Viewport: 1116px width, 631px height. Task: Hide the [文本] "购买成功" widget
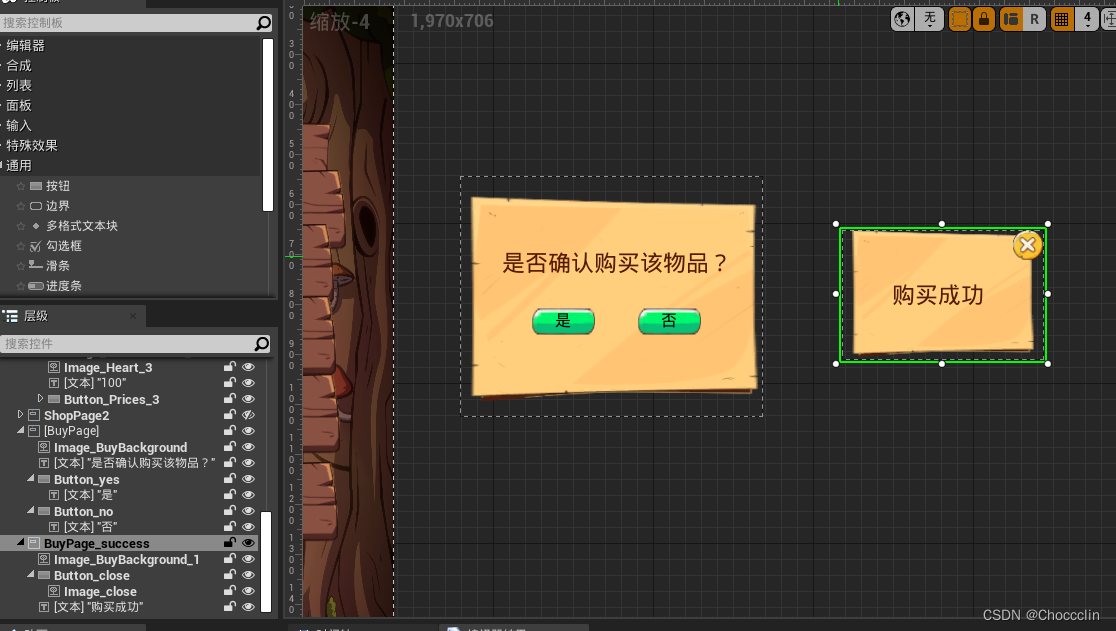click(x=248, y=607)
